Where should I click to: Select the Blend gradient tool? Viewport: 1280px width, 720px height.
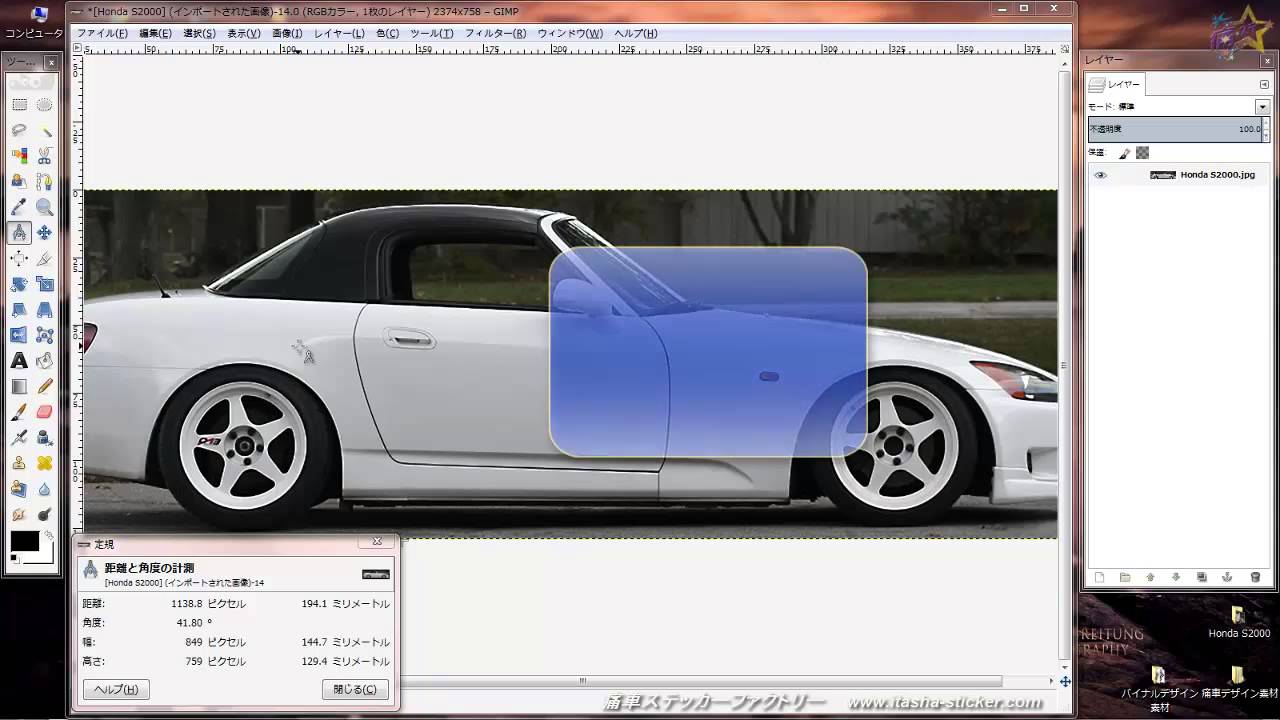tap(19, 386)
